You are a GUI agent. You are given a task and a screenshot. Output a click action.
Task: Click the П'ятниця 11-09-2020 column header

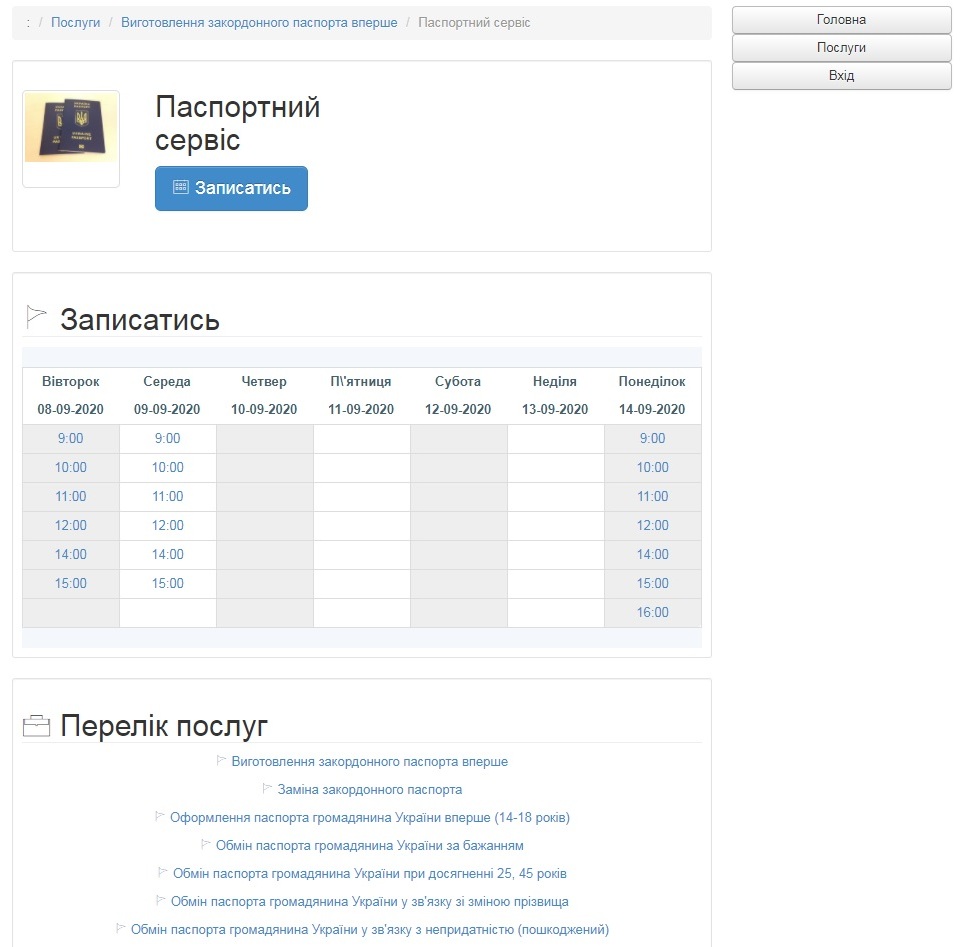361,396
